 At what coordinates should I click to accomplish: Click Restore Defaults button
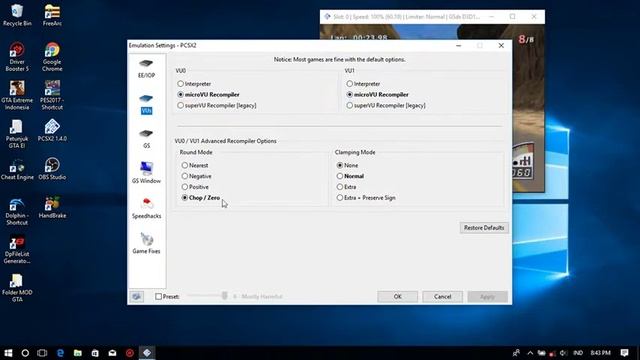coord(484,228)
